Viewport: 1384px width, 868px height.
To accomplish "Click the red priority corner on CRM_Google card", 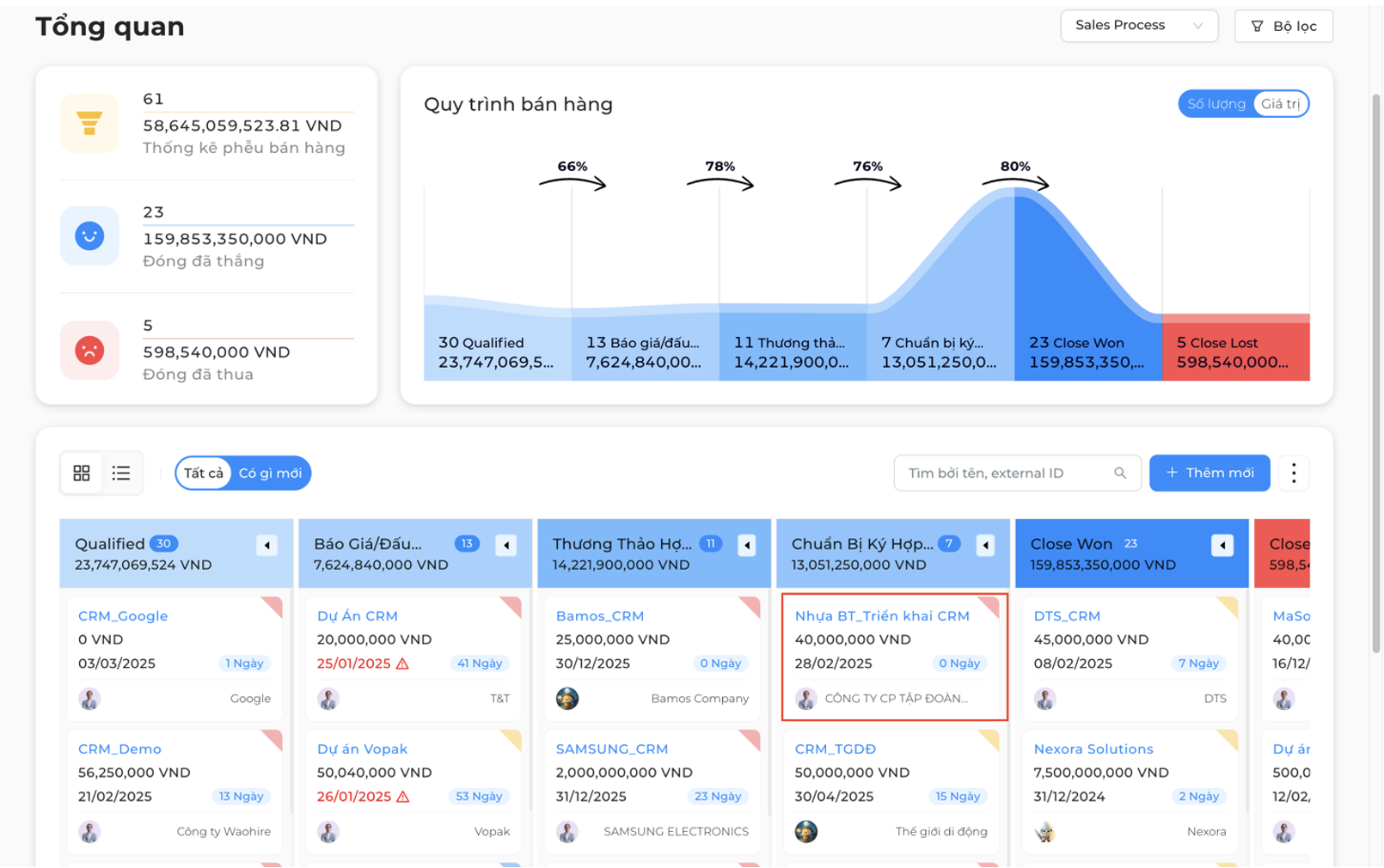I will [273, 606].
